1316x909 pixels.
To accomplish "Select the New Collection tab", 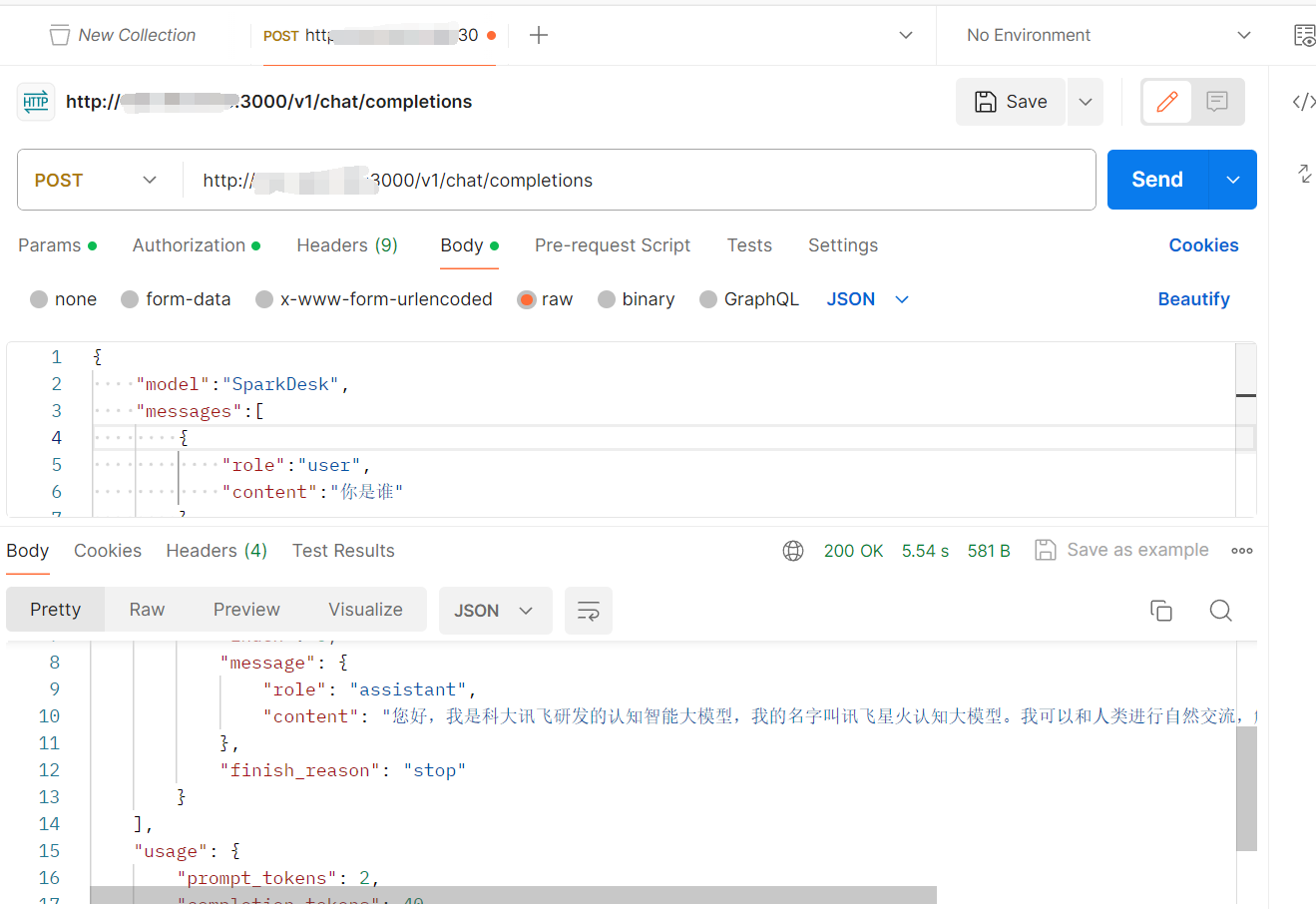I will (x=124, y=35).
